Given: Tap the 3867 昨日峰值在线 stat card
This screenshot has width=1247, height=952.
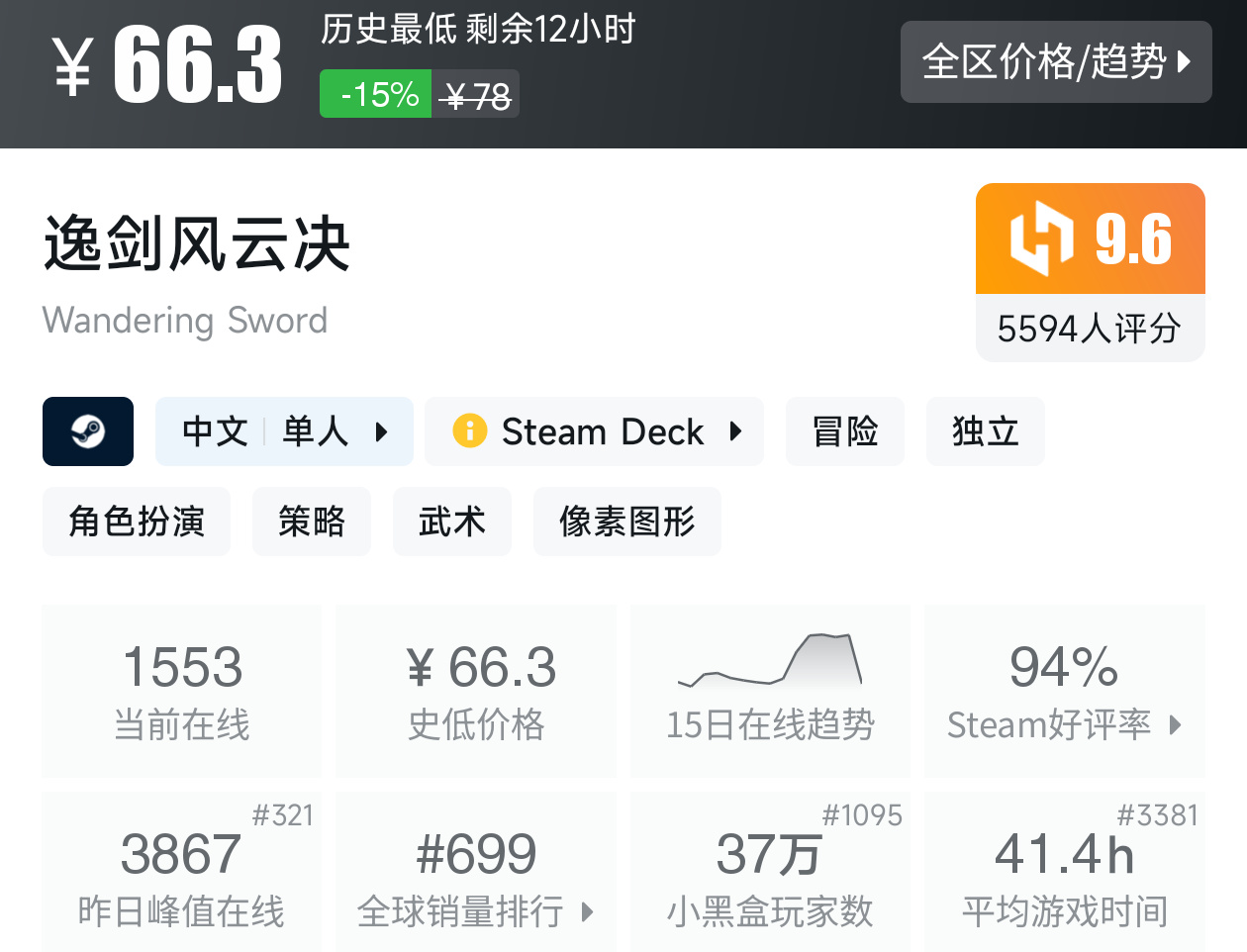Looking at the screenshot, I should pos(182,872).
